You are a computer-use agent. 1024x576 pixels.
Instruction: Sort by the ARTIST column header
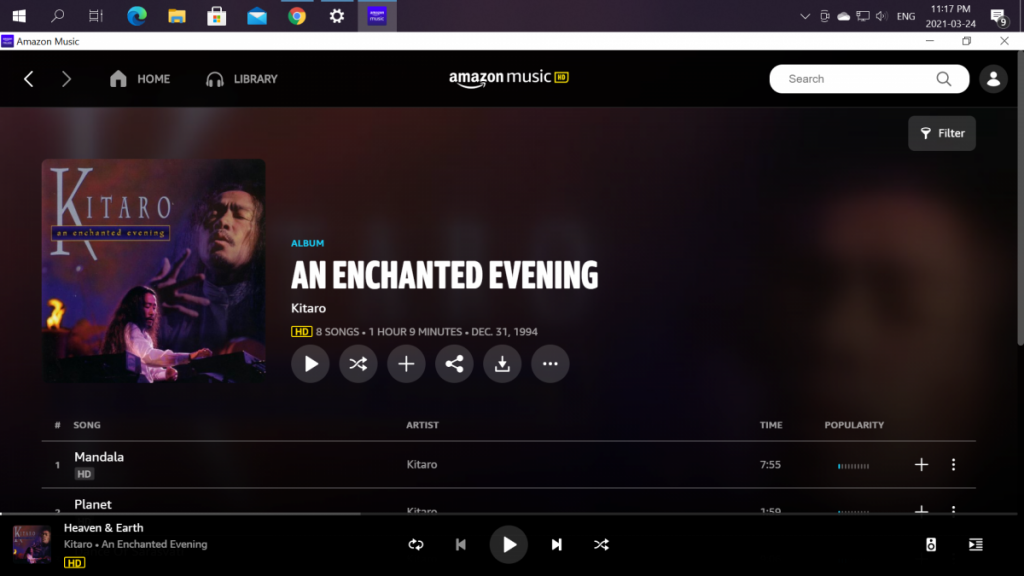point(423,425)
